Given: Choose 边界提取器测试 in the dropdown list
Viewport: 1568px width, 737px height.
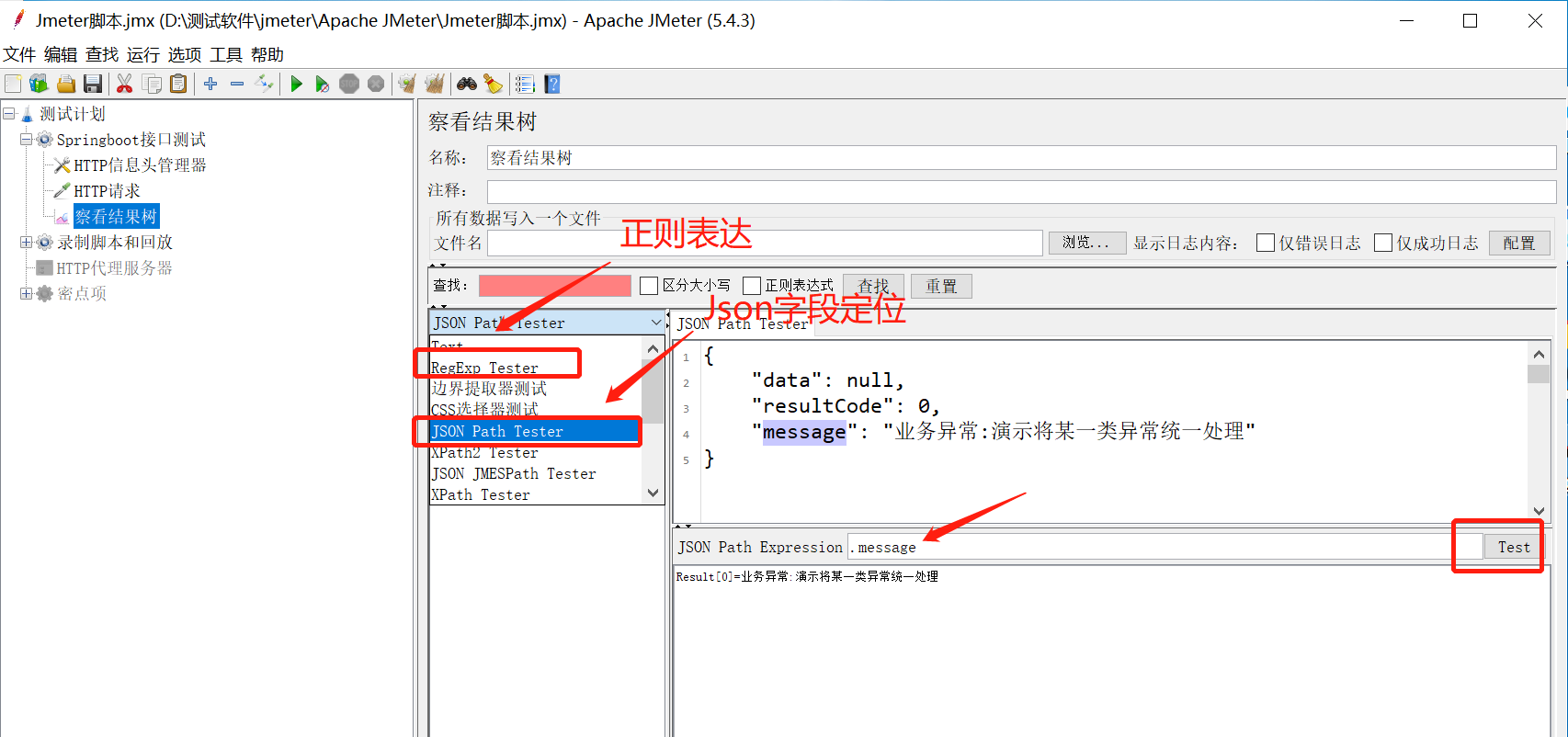Looking at the screenshot, I should coord(489,389).
